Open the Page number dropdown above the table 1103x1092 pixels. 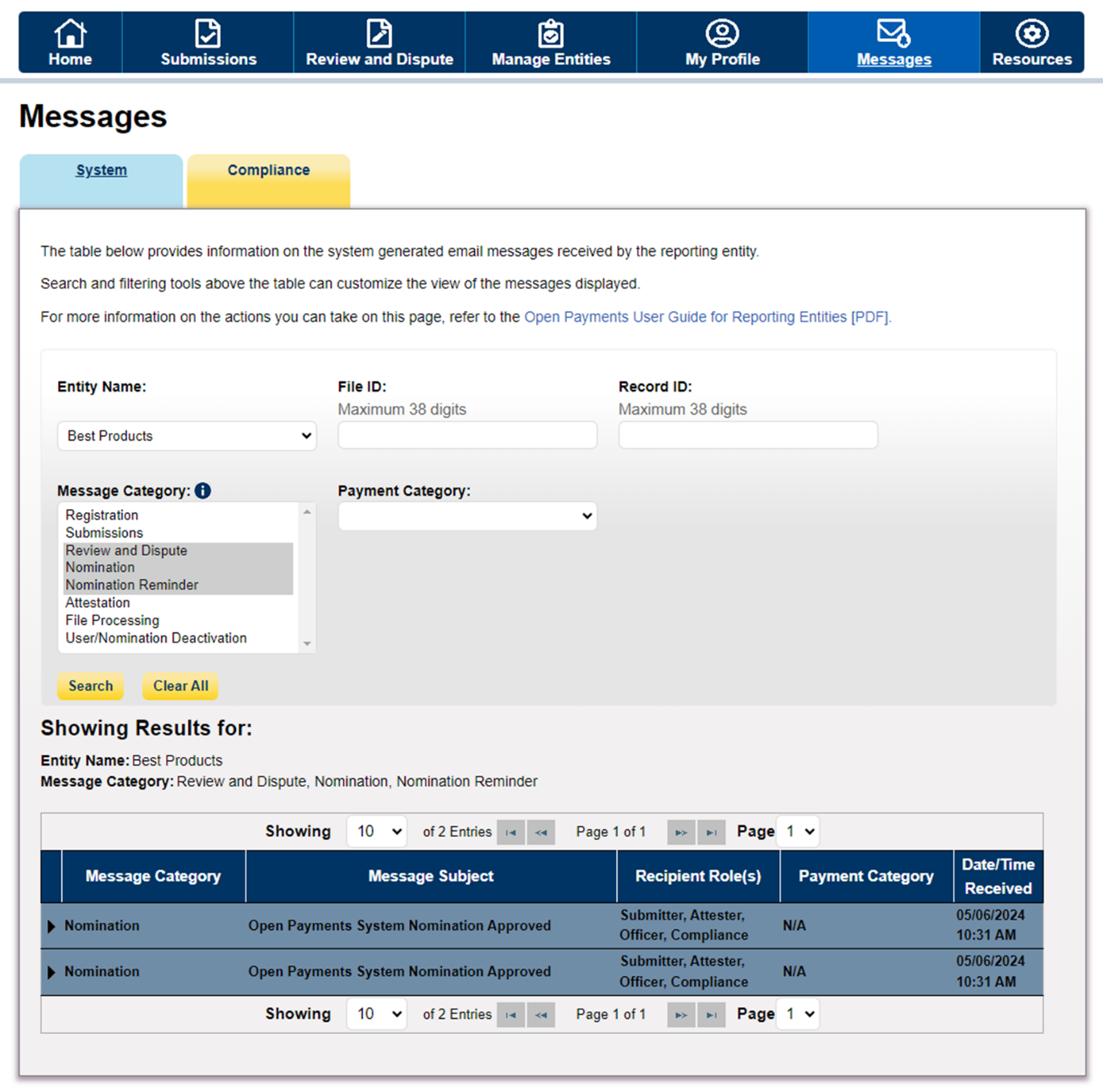pos(799,832)
